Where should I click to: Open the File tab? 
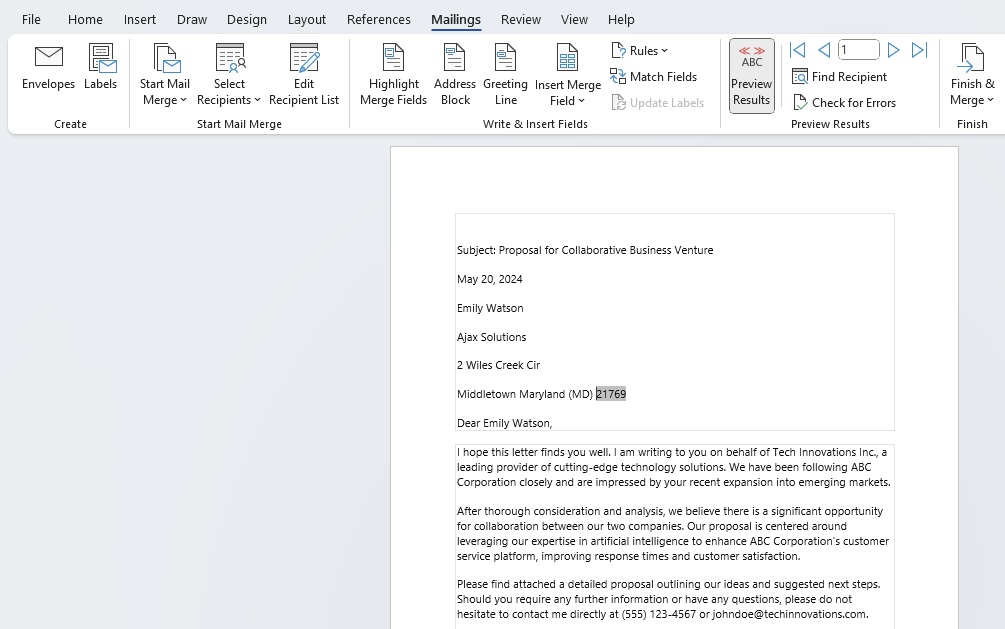[x=31, y=19]
